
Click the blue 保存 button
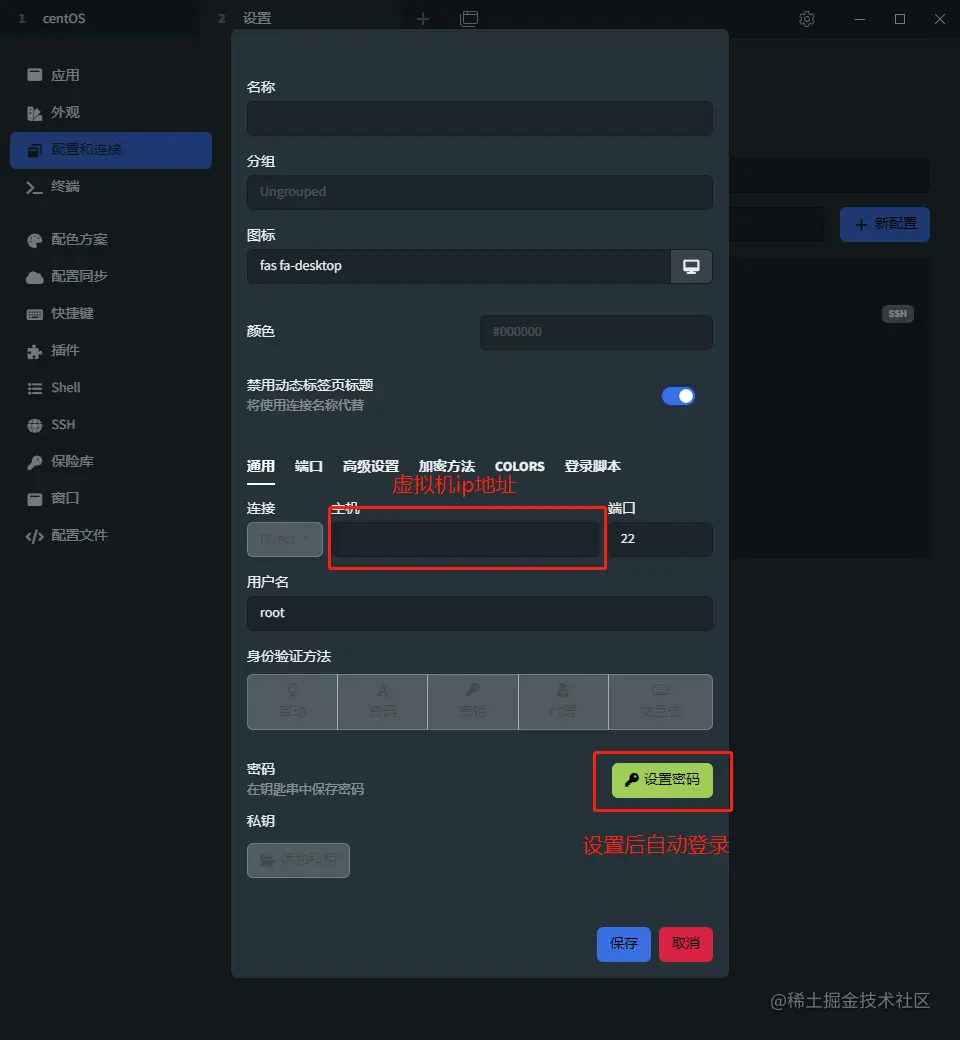(624, 944)
